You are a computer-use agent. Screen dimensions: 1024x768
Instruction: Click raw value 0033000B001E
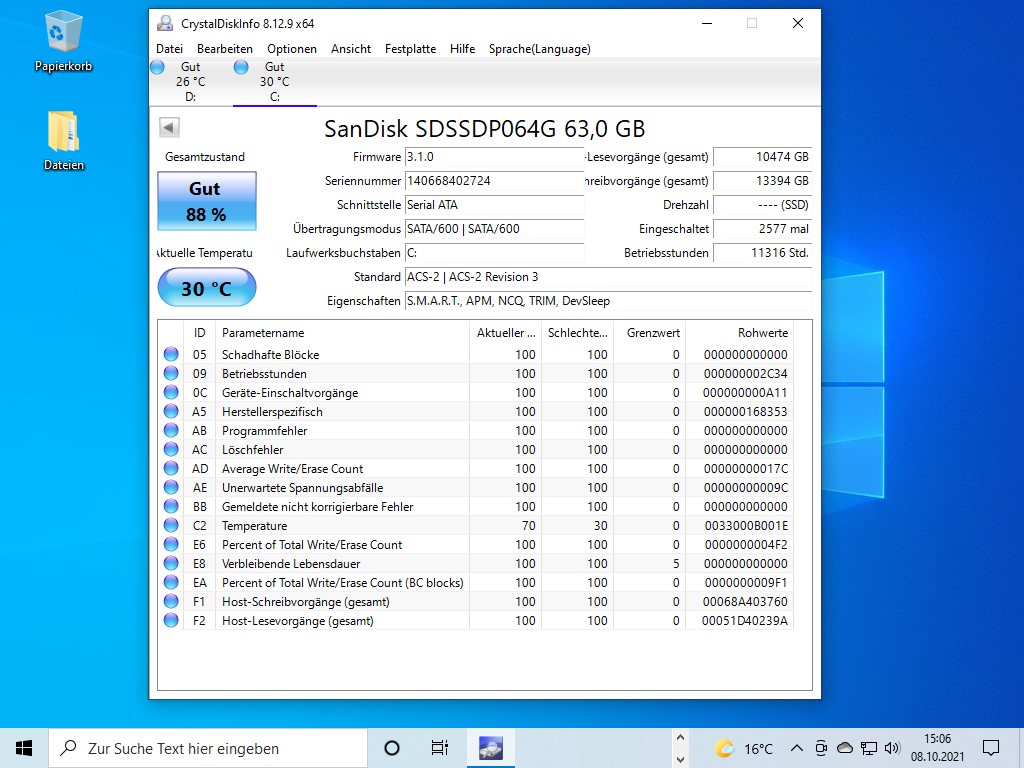pos(746,526)
